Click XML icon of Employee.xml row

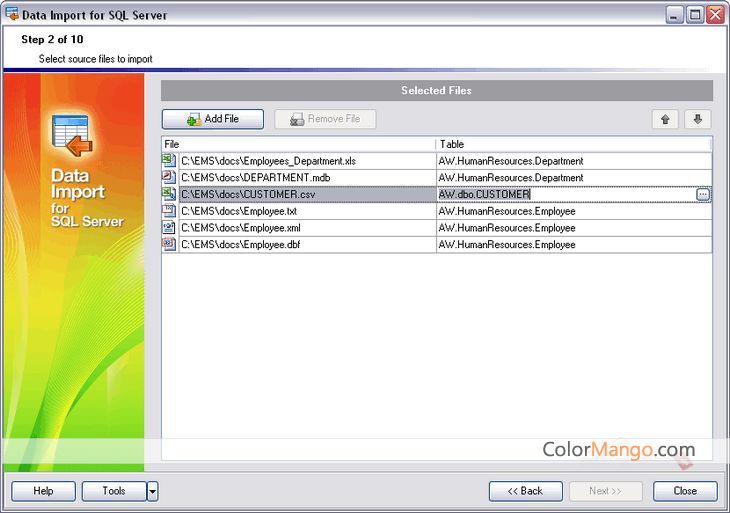[x=169, y=228]
